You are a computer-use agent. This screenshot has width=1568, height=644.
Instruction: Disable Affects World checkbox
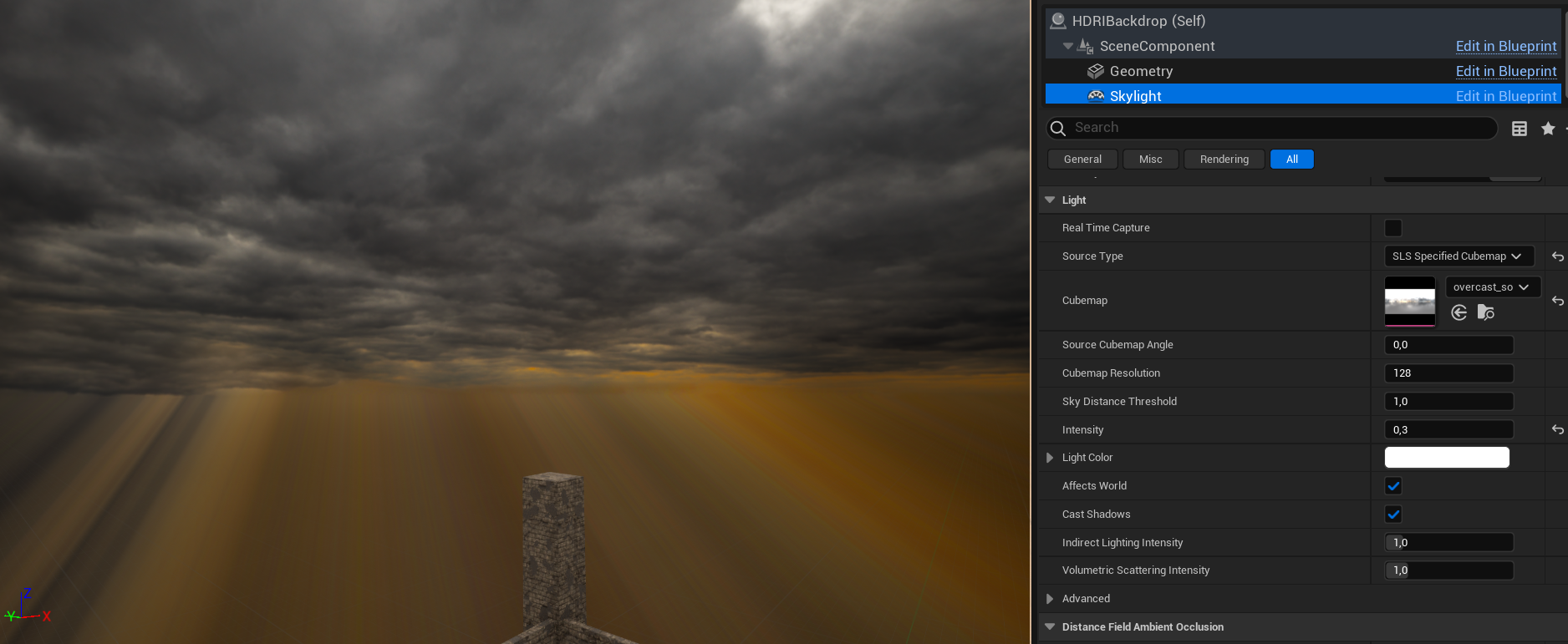tap(1393, 486)
